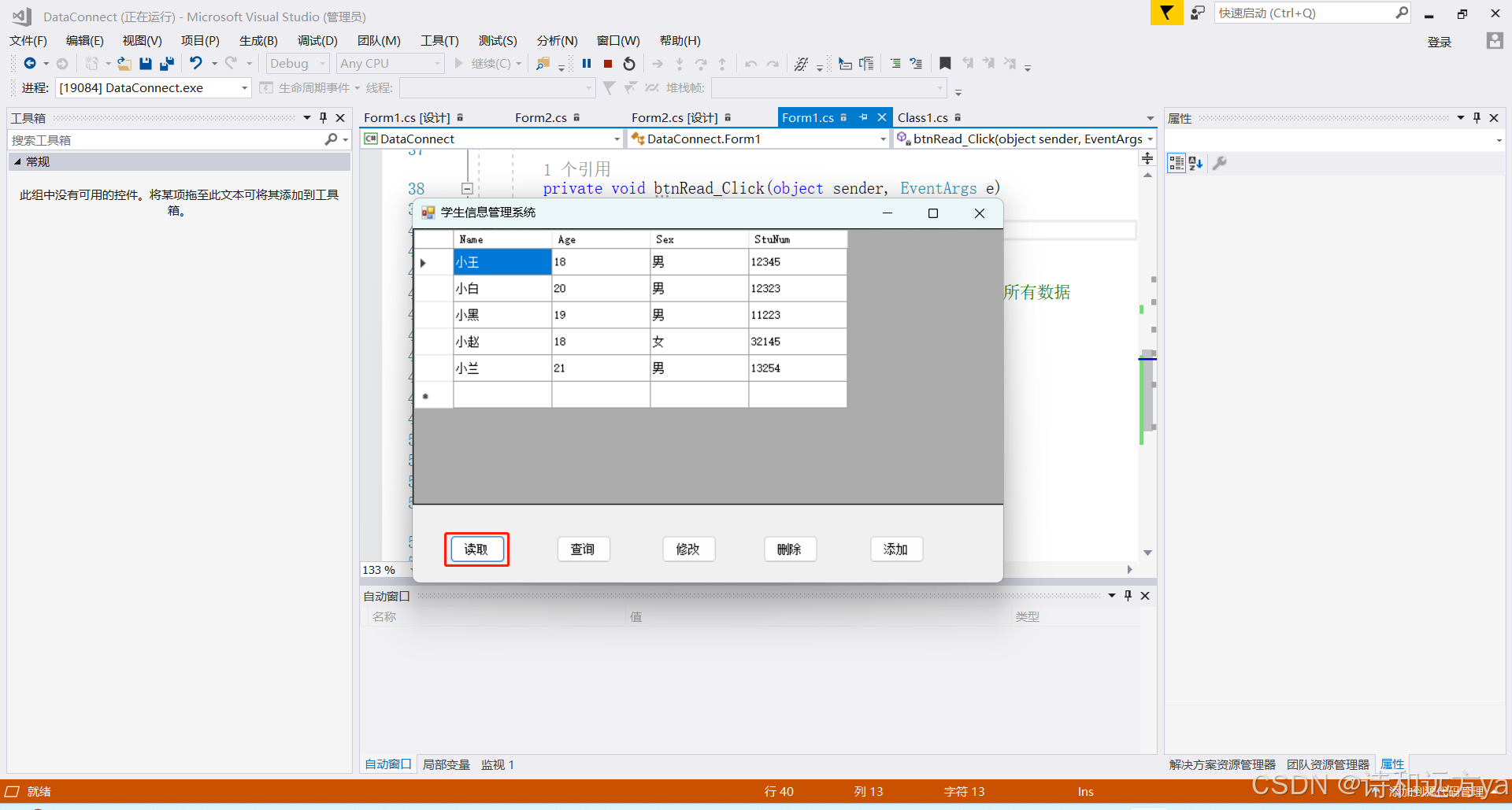Switch to the Class1.cs tab
This screenshot has width=1512, height=810.
pos(923,118)
